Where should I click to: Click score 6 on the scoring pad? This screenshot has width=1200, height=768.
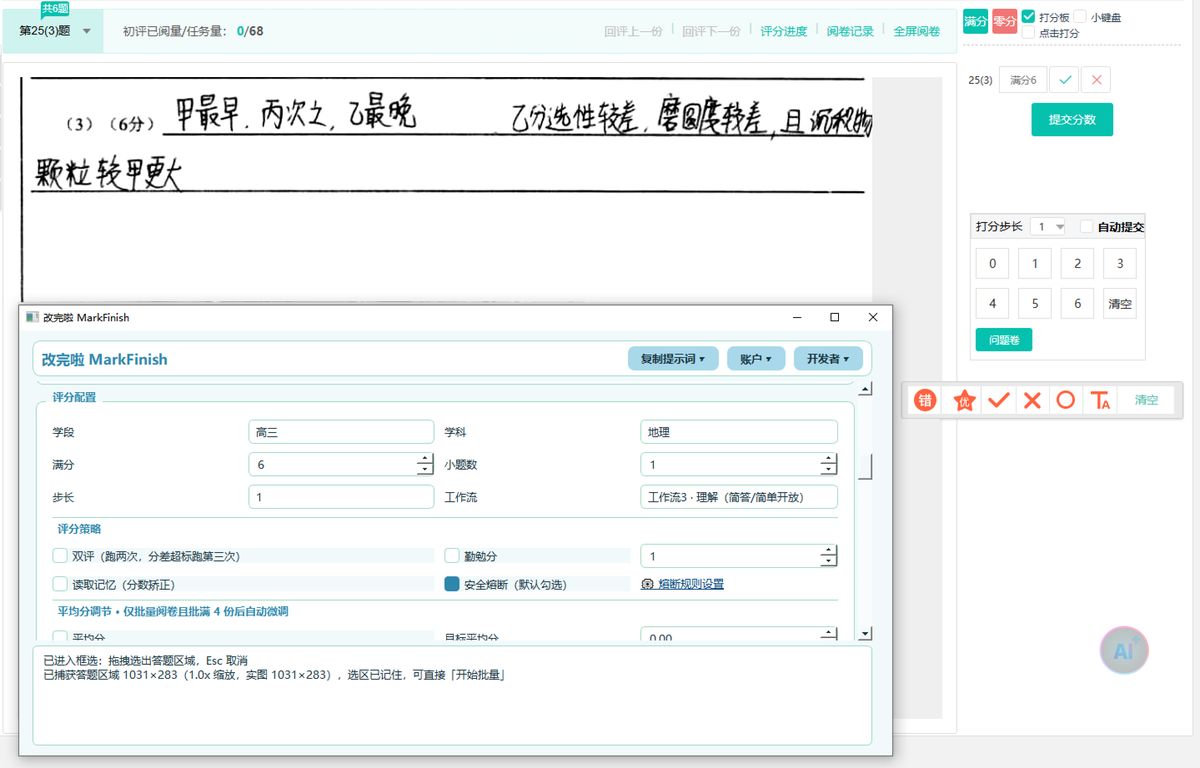click(1077, 303)
